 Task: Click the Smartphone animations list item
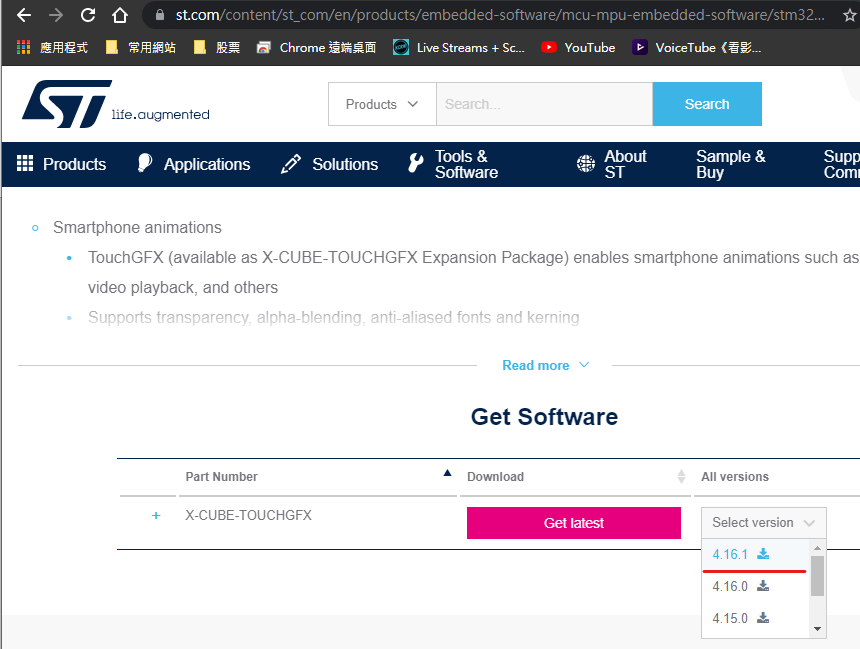click(x=137, y=227)
